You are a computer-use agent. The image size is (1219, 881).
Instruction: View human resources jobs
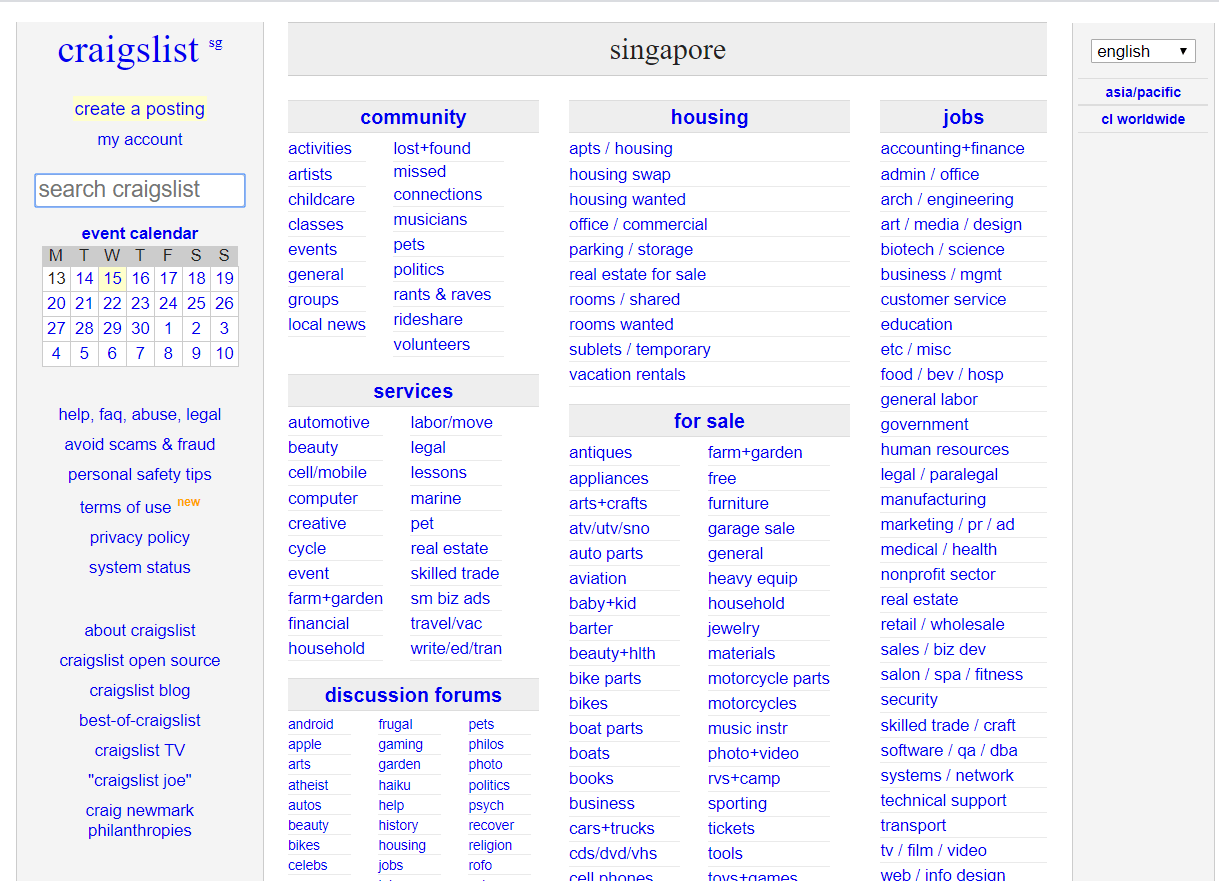(x=945, y=449)
